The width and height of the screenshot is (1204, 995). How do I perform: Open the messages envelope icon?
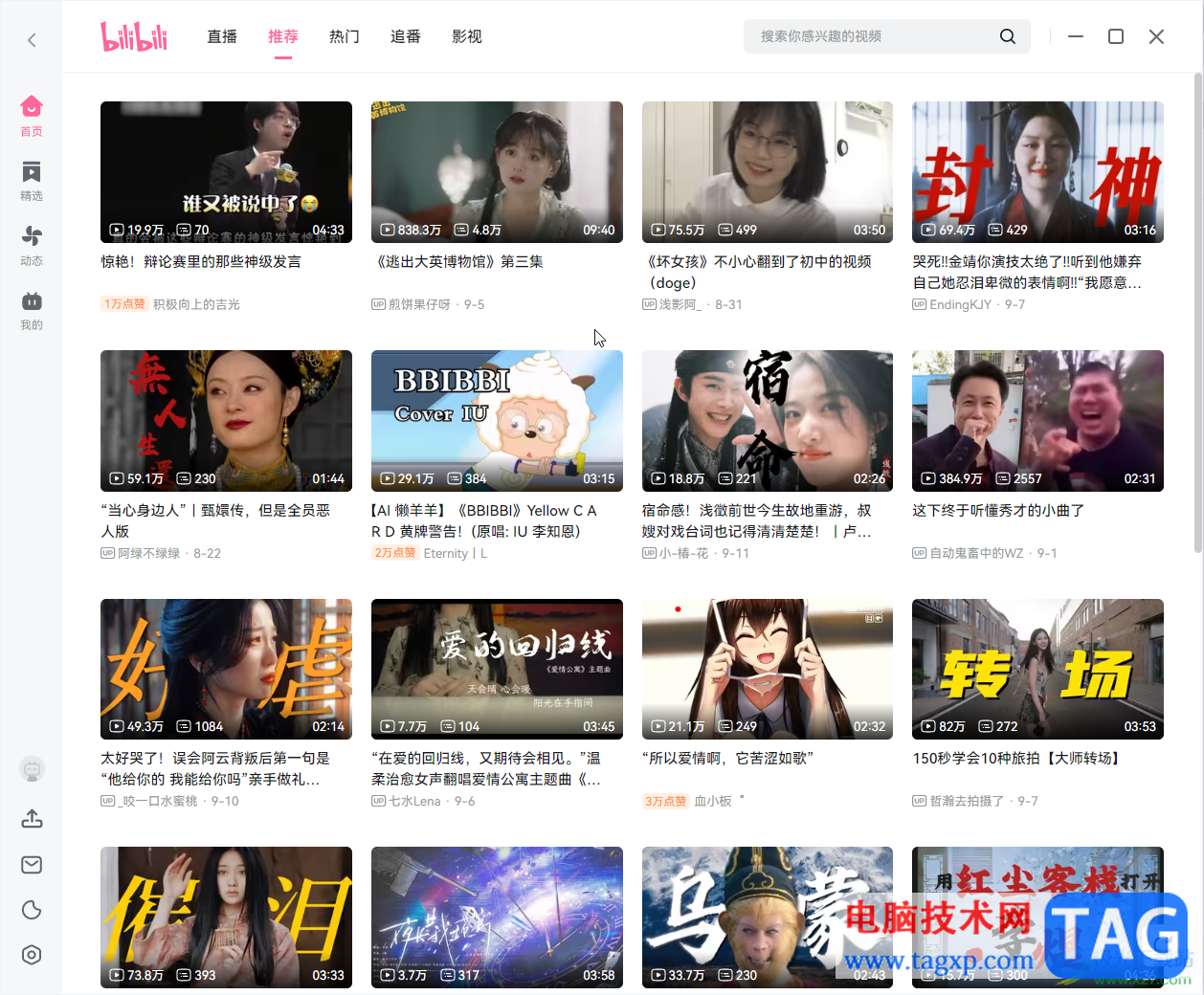32,865
